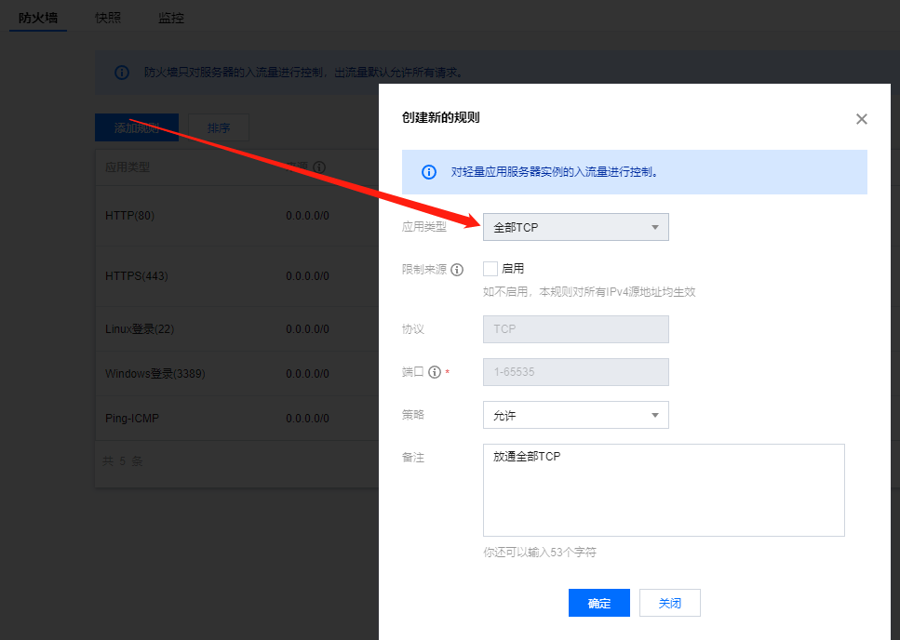900x640 pixels.
Task: Click the info icon in dialog blue banner
Action: (x=429, y=172)
